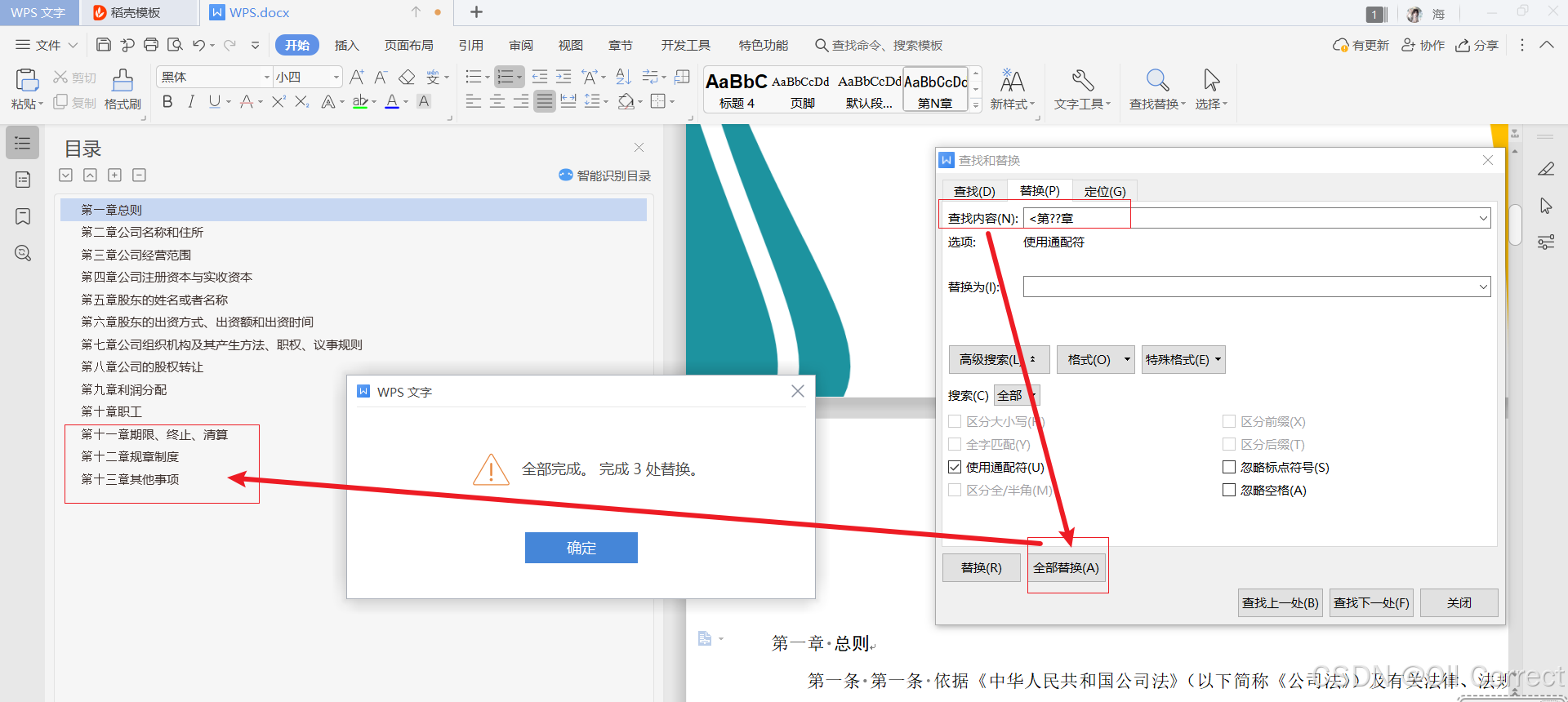Click the Print icon in the quick toolbar
The width and height of the screenshot is (1568, 702).
151,45
